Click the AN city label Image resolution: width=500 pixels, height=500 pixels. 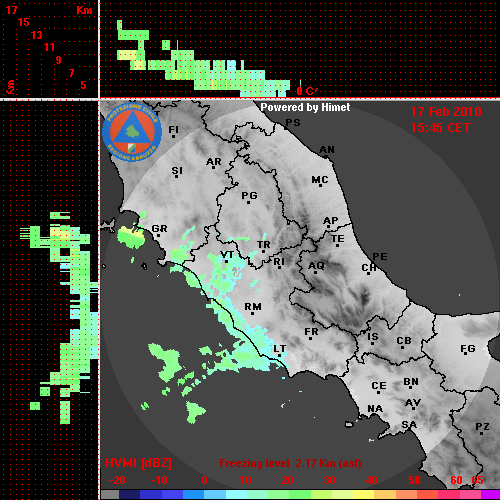coord(327,150)
